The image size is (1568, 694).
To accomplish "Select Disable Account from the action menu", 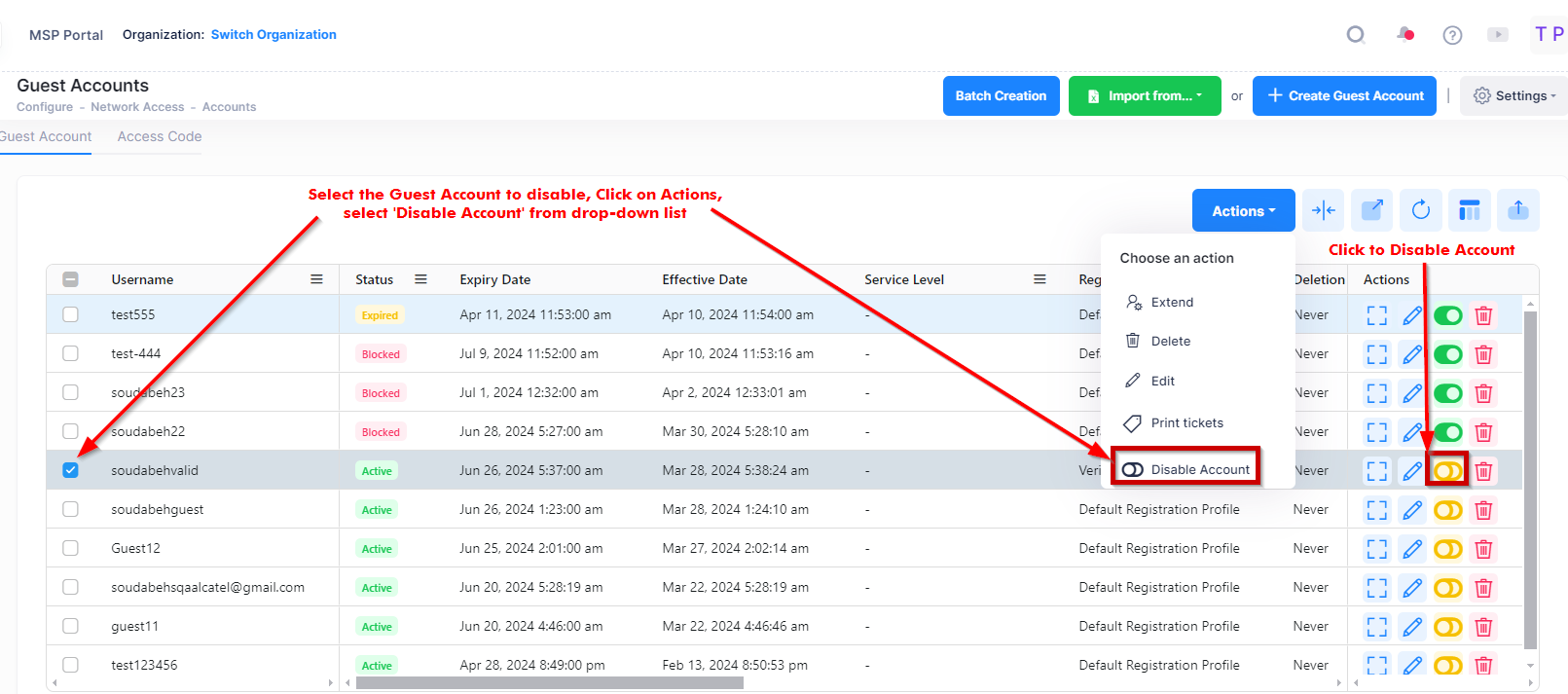I will [1186, 469].
